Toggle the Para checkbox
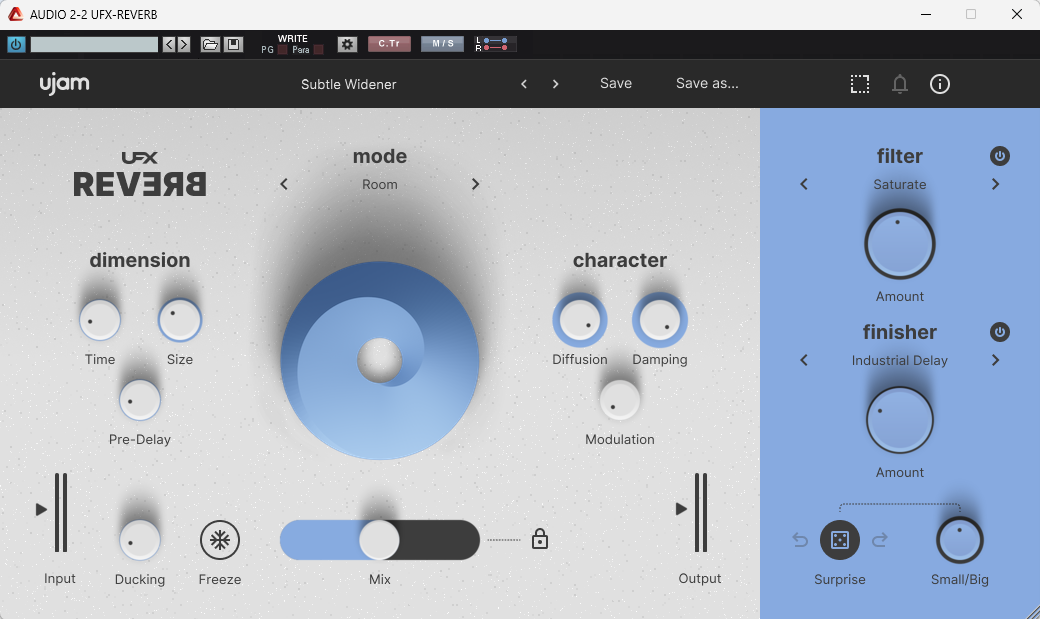Viewport: 1040px width, 619px height. point(318,50)
